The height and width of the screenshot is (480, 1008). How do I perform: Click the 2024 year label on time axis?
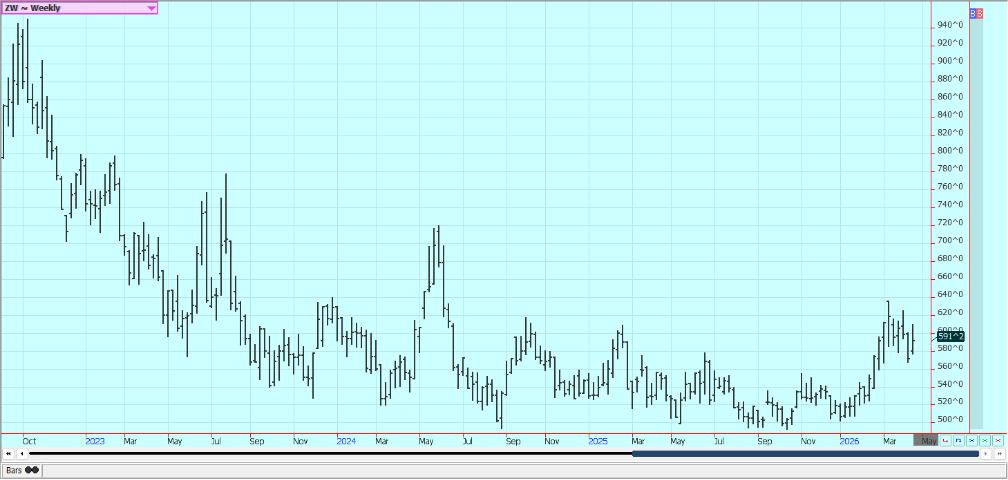coord(346,440)
